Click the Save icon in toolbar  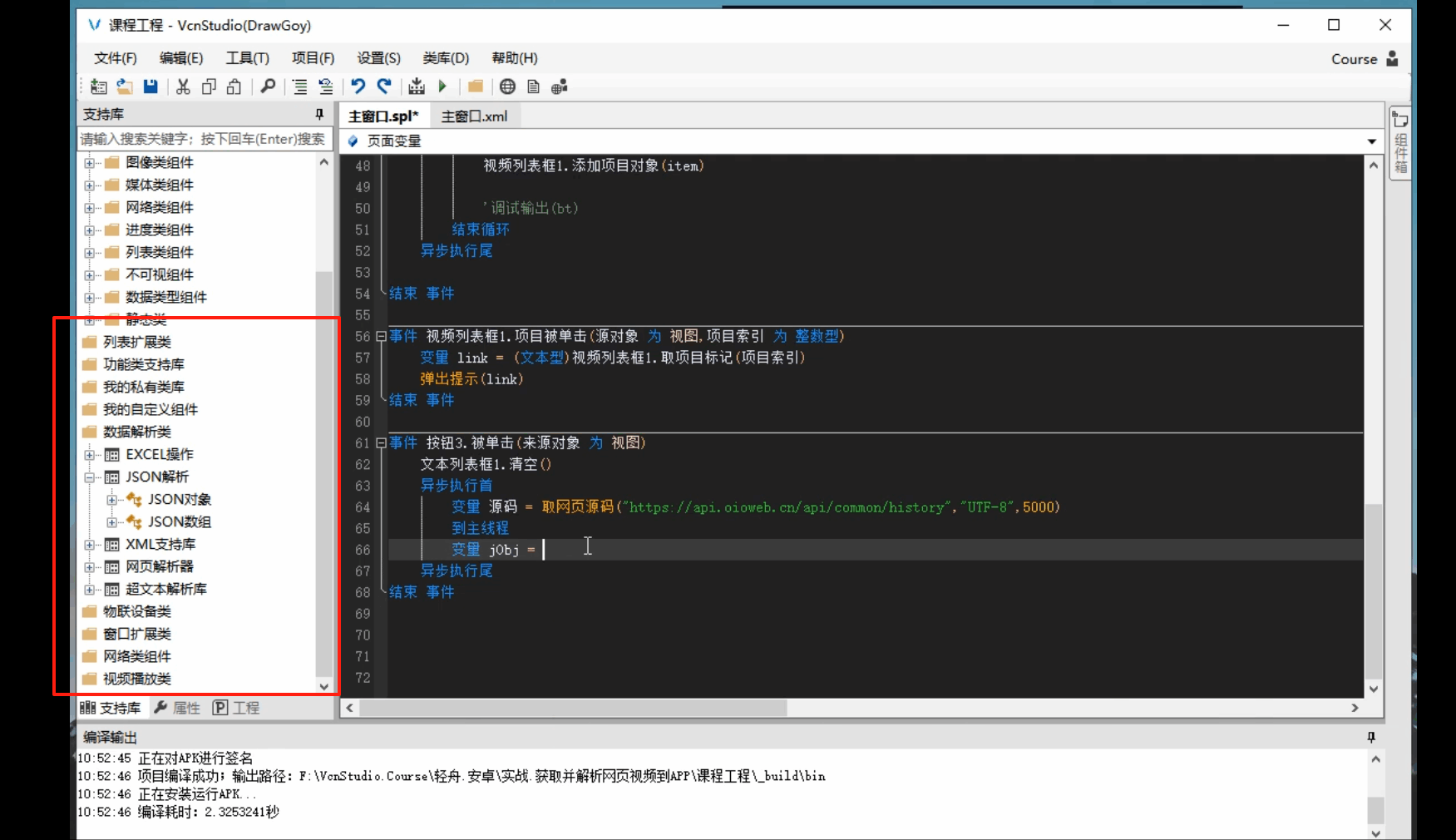(151, 86)
